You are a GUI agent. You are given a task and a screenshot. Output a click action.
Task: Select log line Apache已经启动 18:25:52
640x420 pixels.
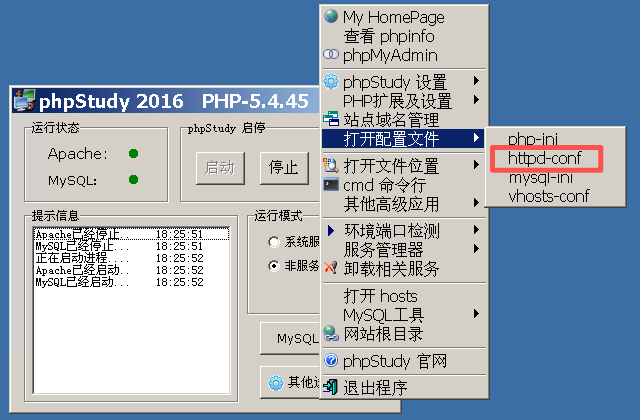pyautogui.click(x=131, y=270)
